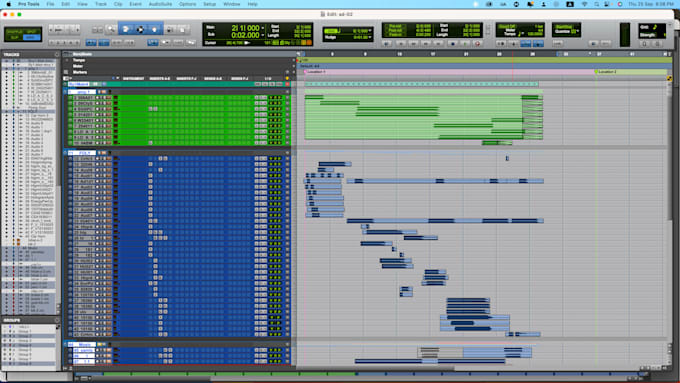Image resolution: width=680 pixels, height=383 pixels.
Task: Click the Markers ruler label
Action: (x=80, y=72)
